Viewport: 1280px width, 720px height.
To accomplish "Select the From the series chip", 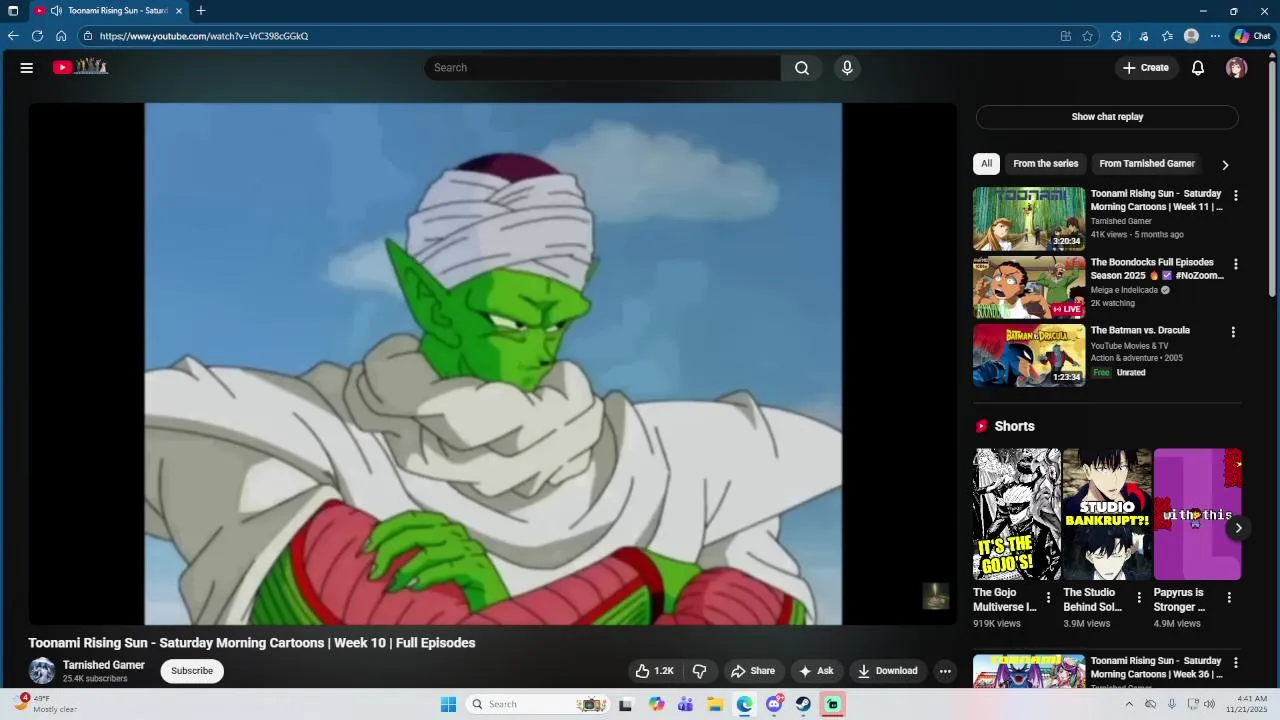I will pyautogui.click(x=1046, y=164).
